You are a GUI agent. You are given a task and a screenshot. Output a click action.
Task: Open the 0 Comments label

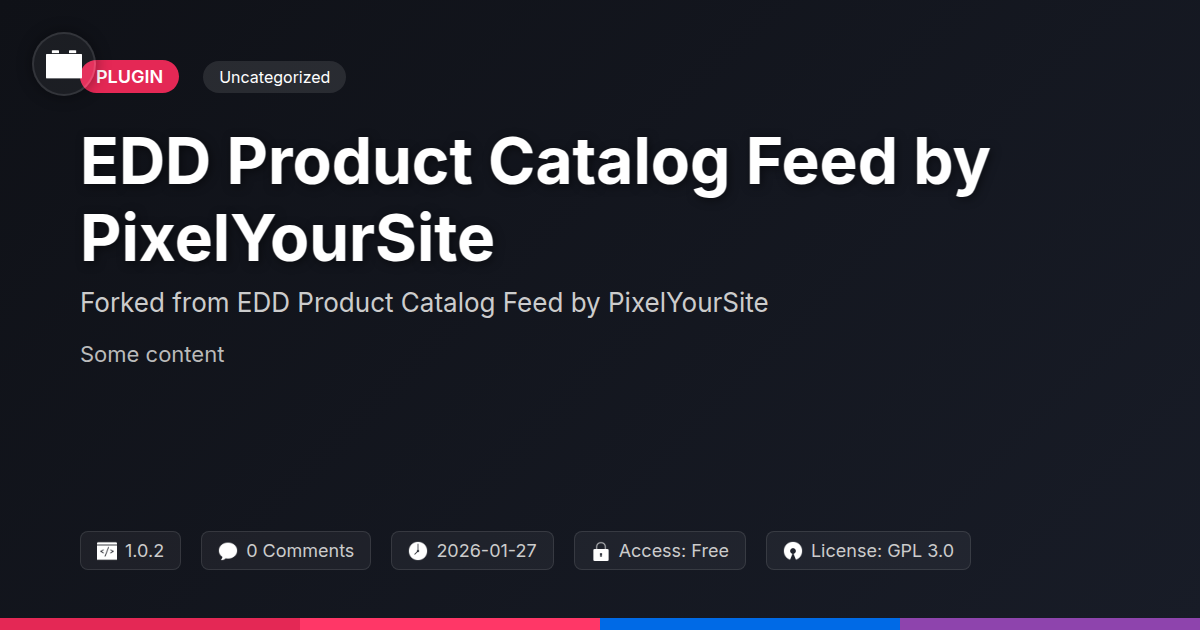300,551
